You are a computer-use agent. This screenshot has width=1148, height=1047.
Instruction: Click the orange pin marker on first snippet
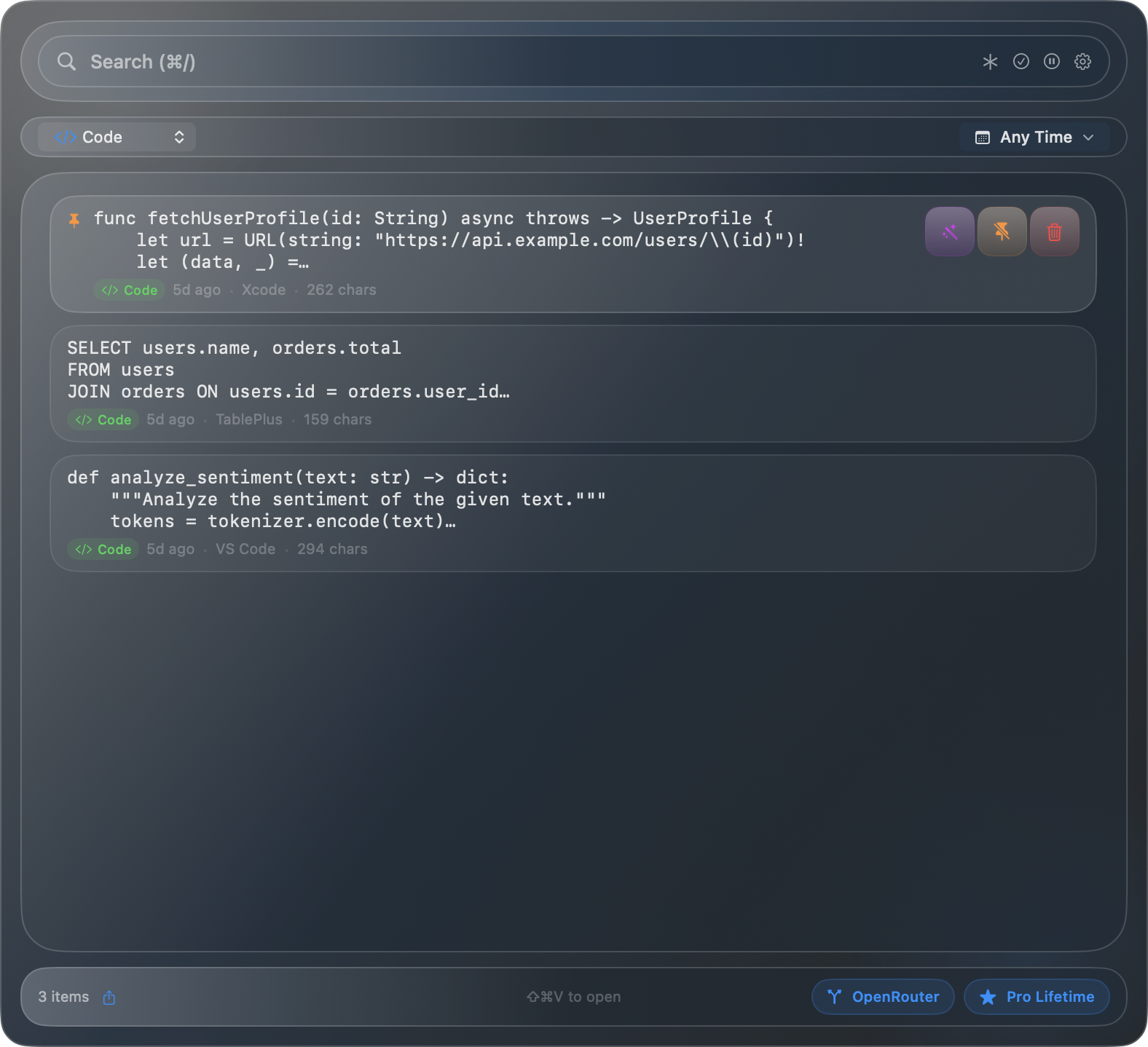[74, 219]
